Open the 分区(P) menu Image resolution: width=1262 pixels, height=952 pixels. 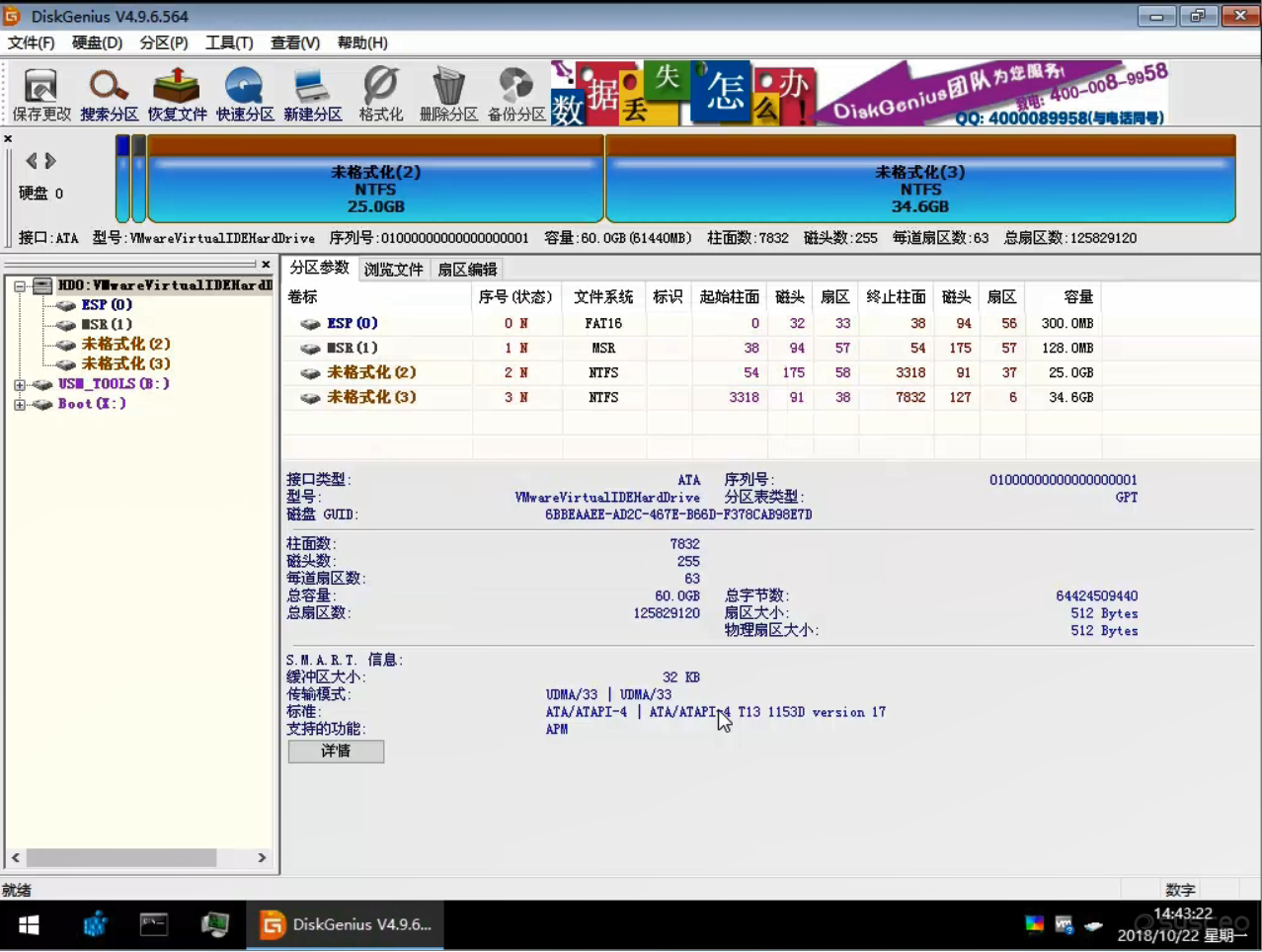pyautogui.click(x=164, y=42)
